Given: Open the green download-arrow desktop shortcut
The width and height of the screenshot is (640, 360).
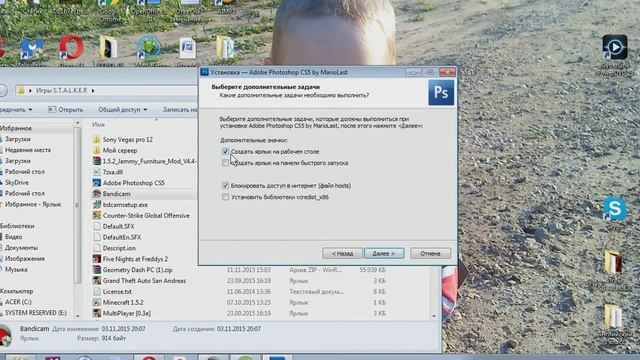Looking at the screenshot, I should [148, 47].
